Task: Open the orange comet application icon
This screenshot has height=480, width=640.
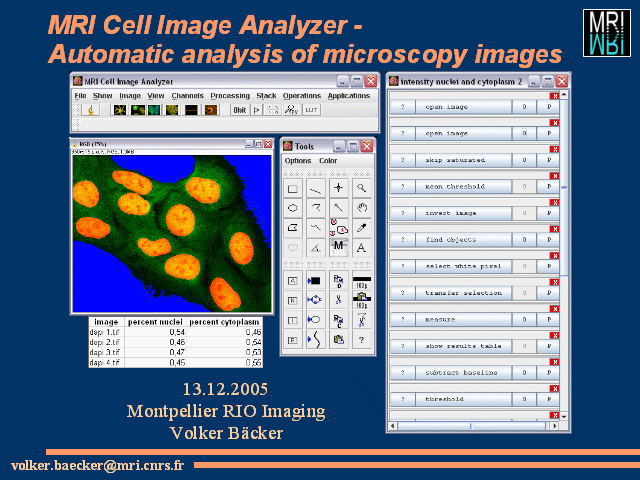Action: tap(211, 110)
